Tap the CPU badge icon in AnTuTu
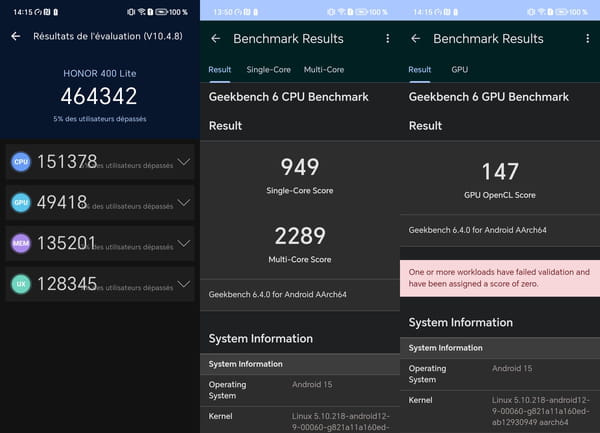The width and height of the screenshot is (600, 433). click(21, 162)
